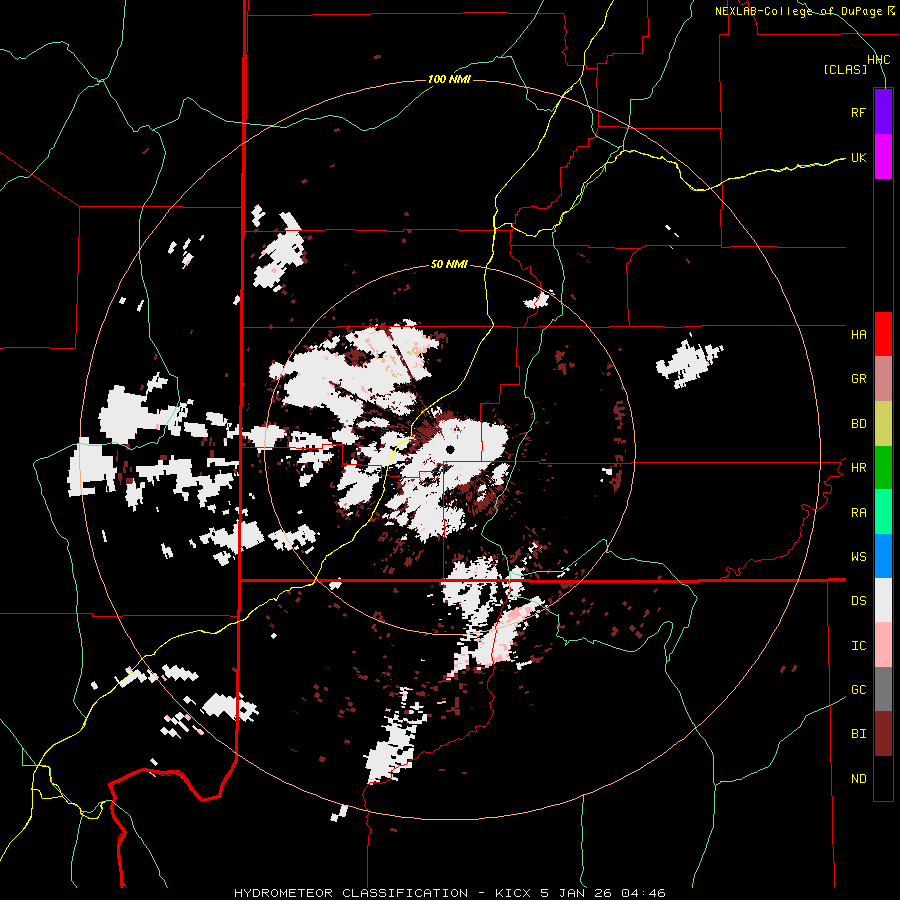Click the RF legend label
The image size is (900, 900).
858,112
